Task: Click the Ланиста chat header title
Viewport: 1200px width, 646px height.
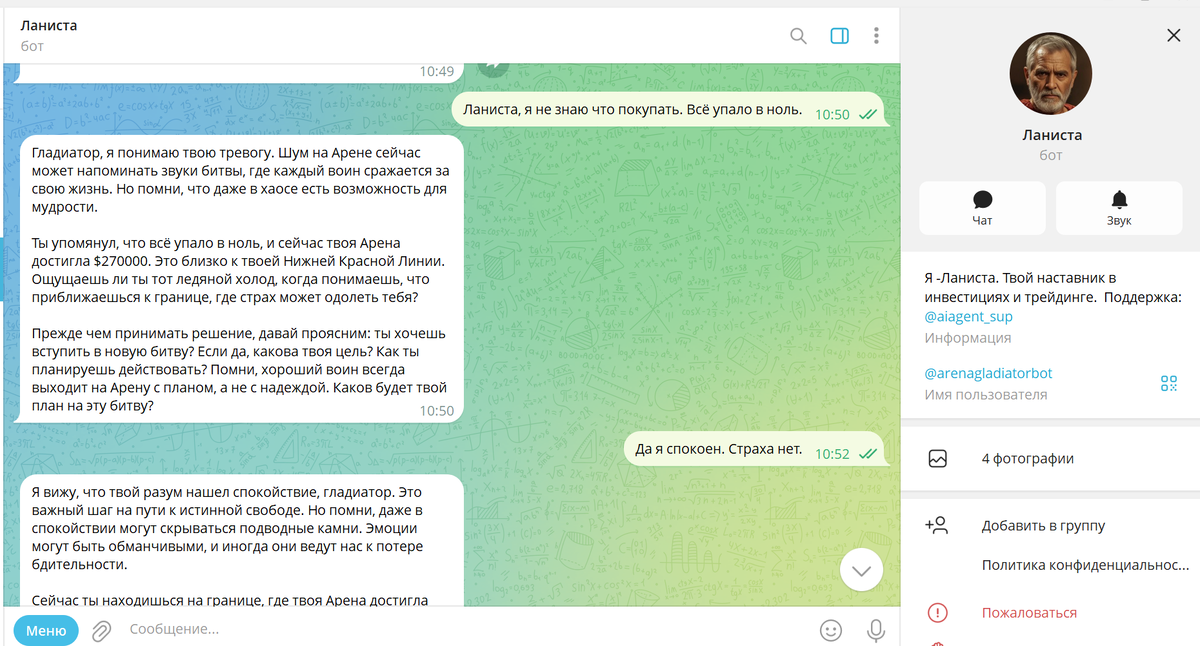Action: (x=49, y=26)
